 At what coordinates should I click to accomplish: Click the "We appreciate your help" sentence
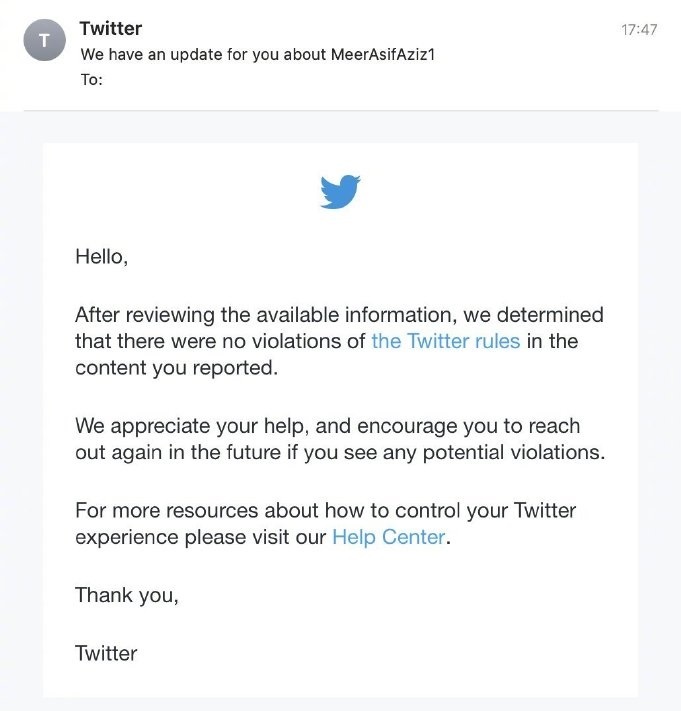click(192, 426)
